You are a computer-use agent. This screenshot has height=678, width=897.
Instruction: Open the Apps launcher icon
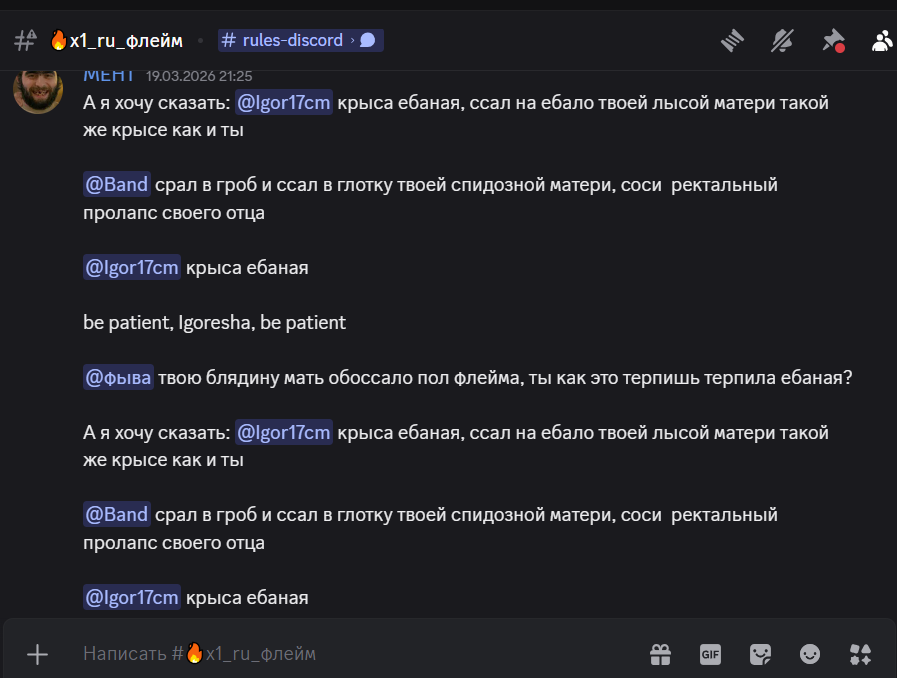860,654
